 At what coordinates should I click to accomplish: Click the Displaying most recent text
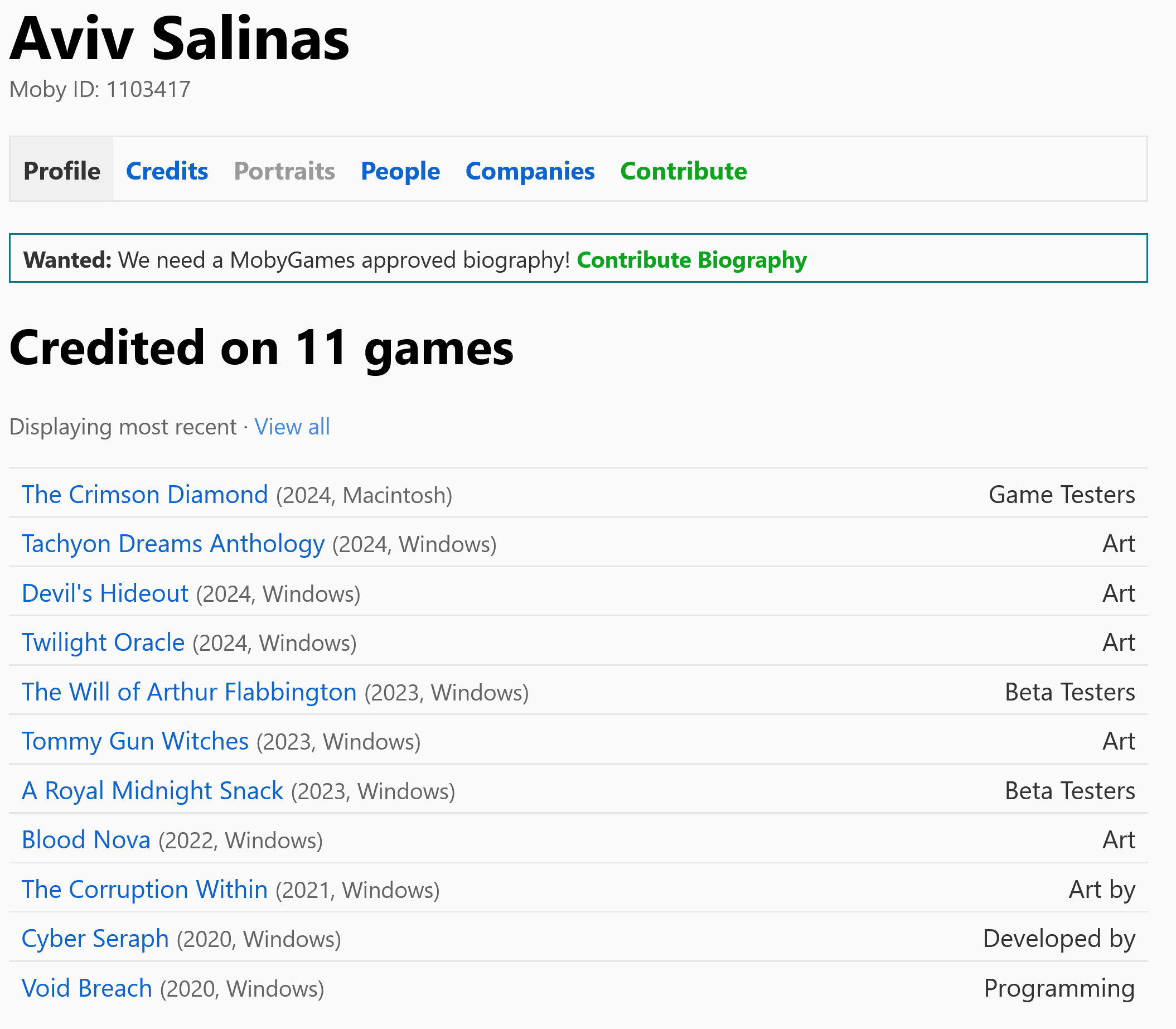coord(123,427)
